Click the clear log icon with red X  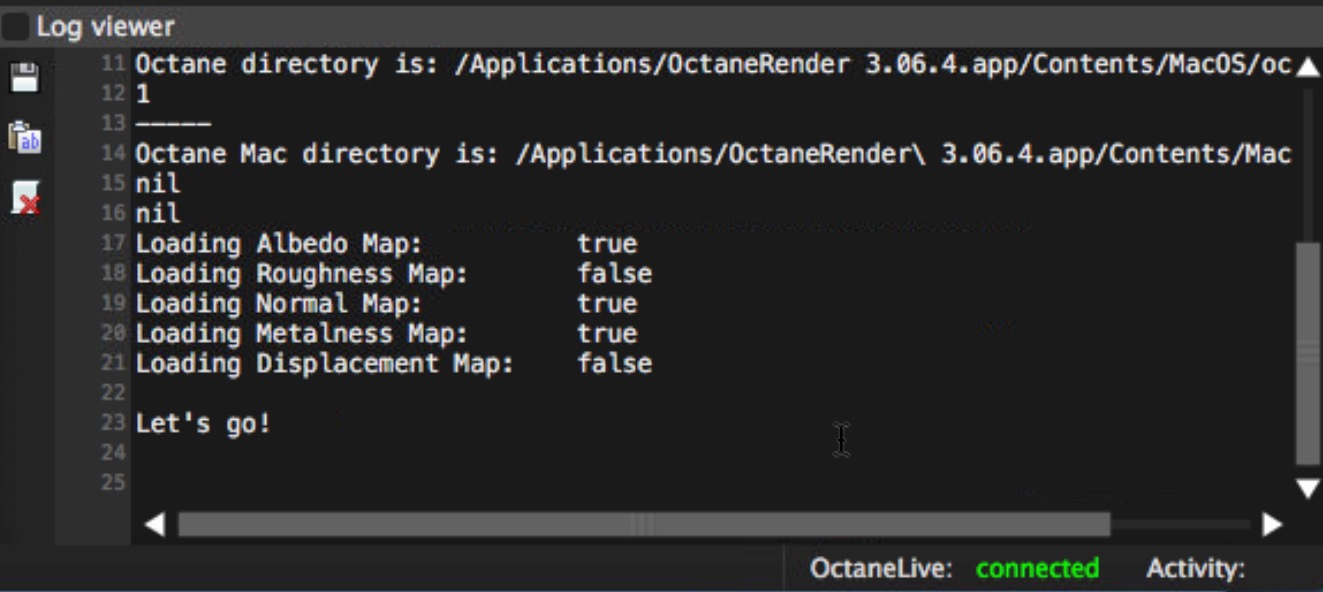pyautogui.click(x=24, y=197)
